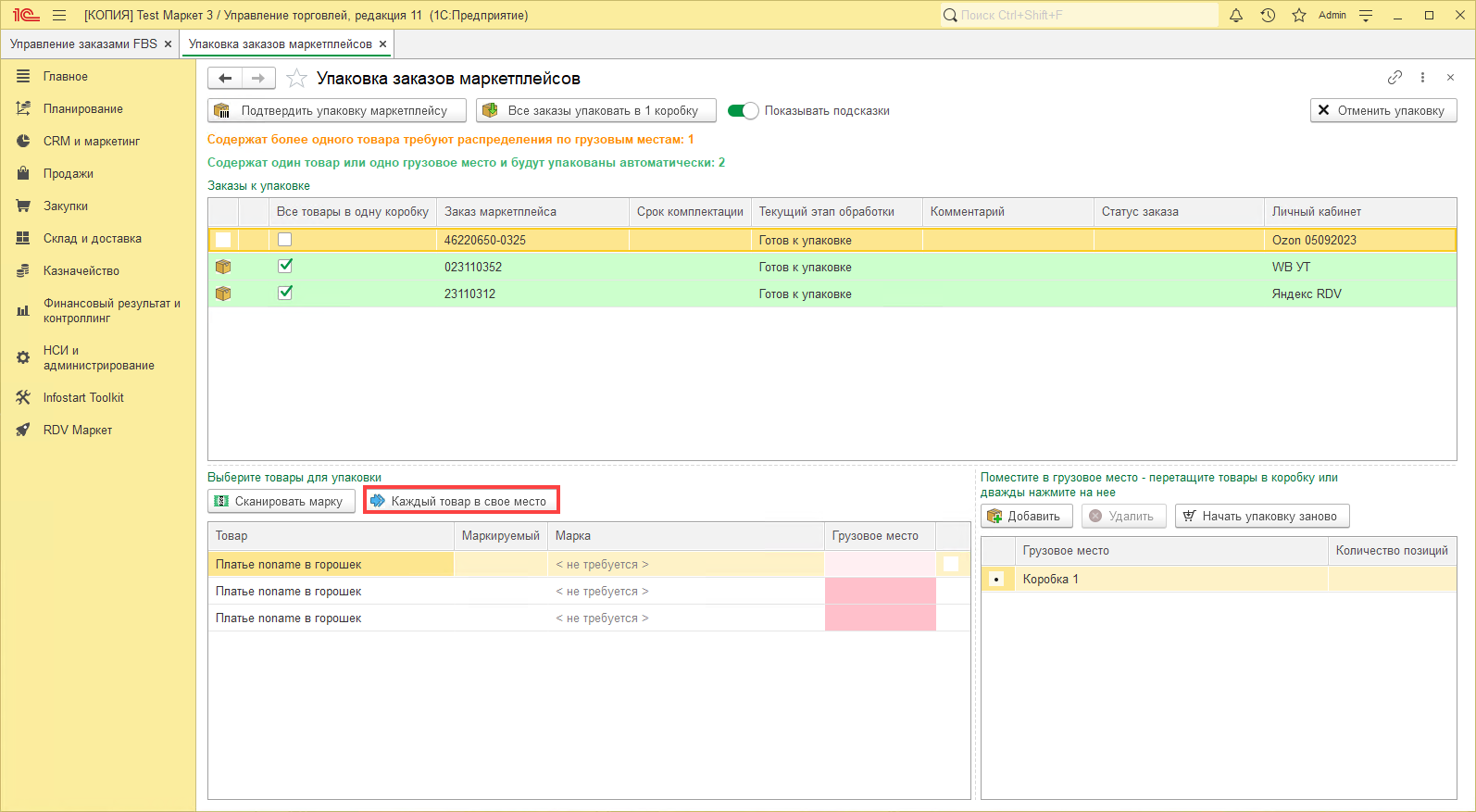The width and height of the screenshot is (1476, 812).
Task: Open the 'Склад и доставка' section
Action: (93, 238)
